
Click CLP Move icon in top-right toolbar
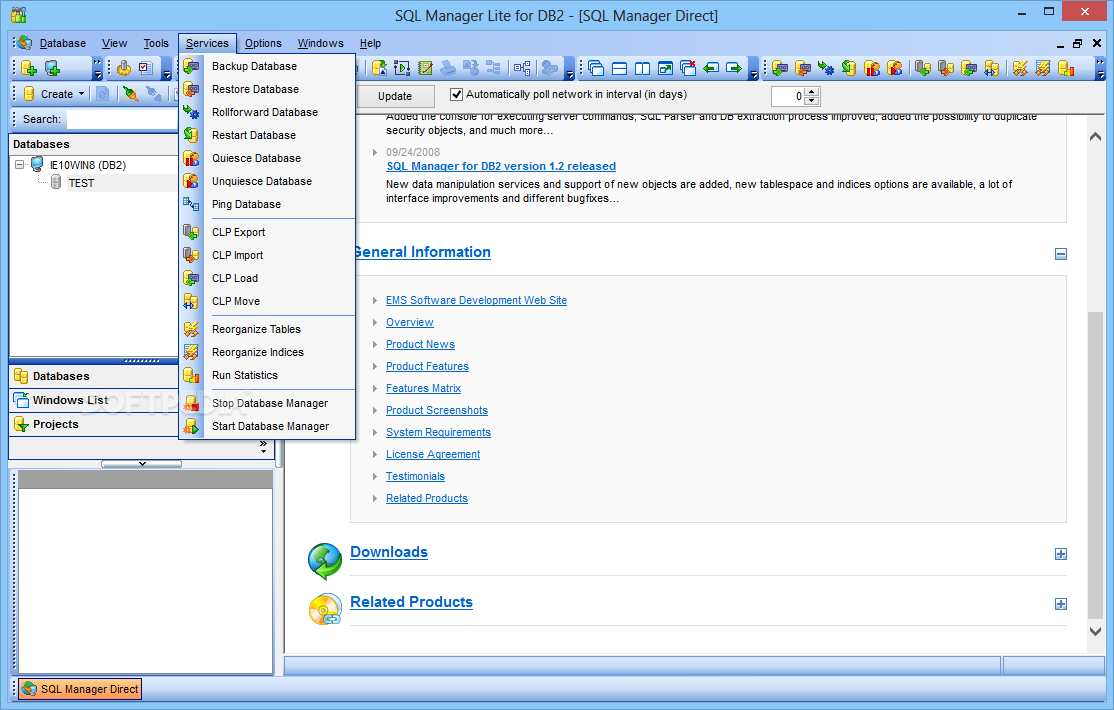[x=991, y=68]
